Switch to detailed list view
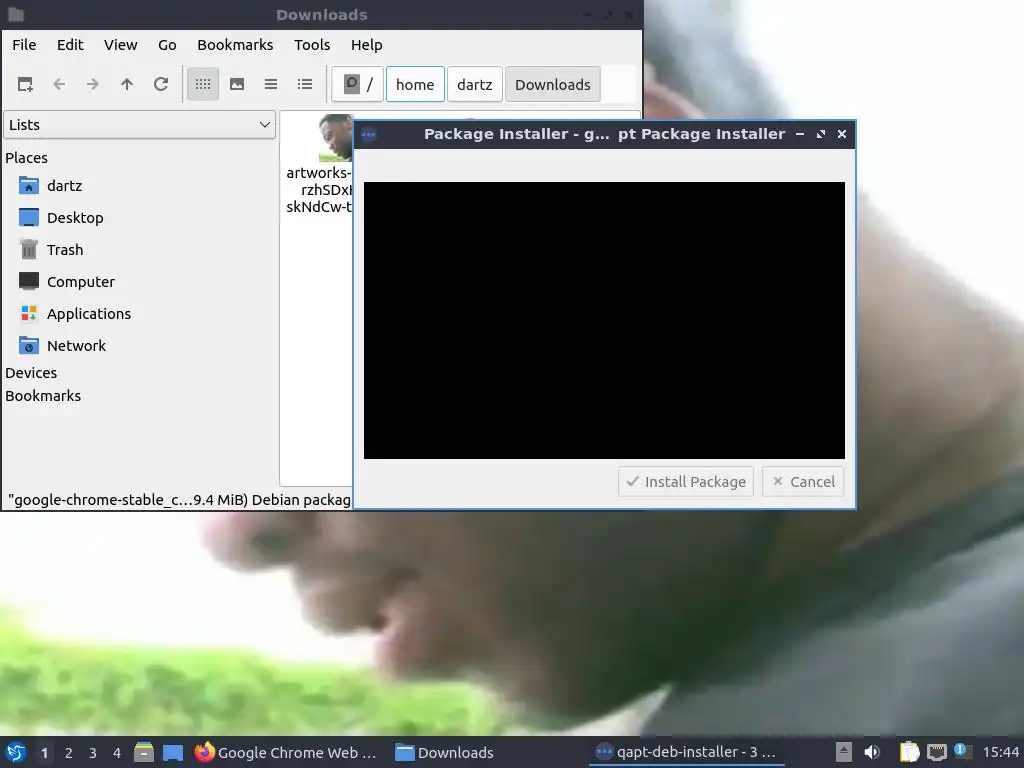1024x768 pixels. pyautogui.click(x=305, y=84)
